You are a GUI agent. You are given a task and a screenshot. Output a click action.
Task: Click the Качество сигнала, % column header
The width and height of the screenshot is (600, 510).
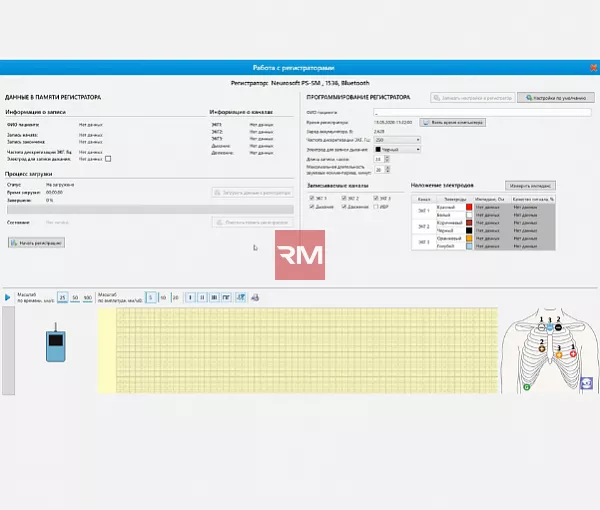click(533, 199)
